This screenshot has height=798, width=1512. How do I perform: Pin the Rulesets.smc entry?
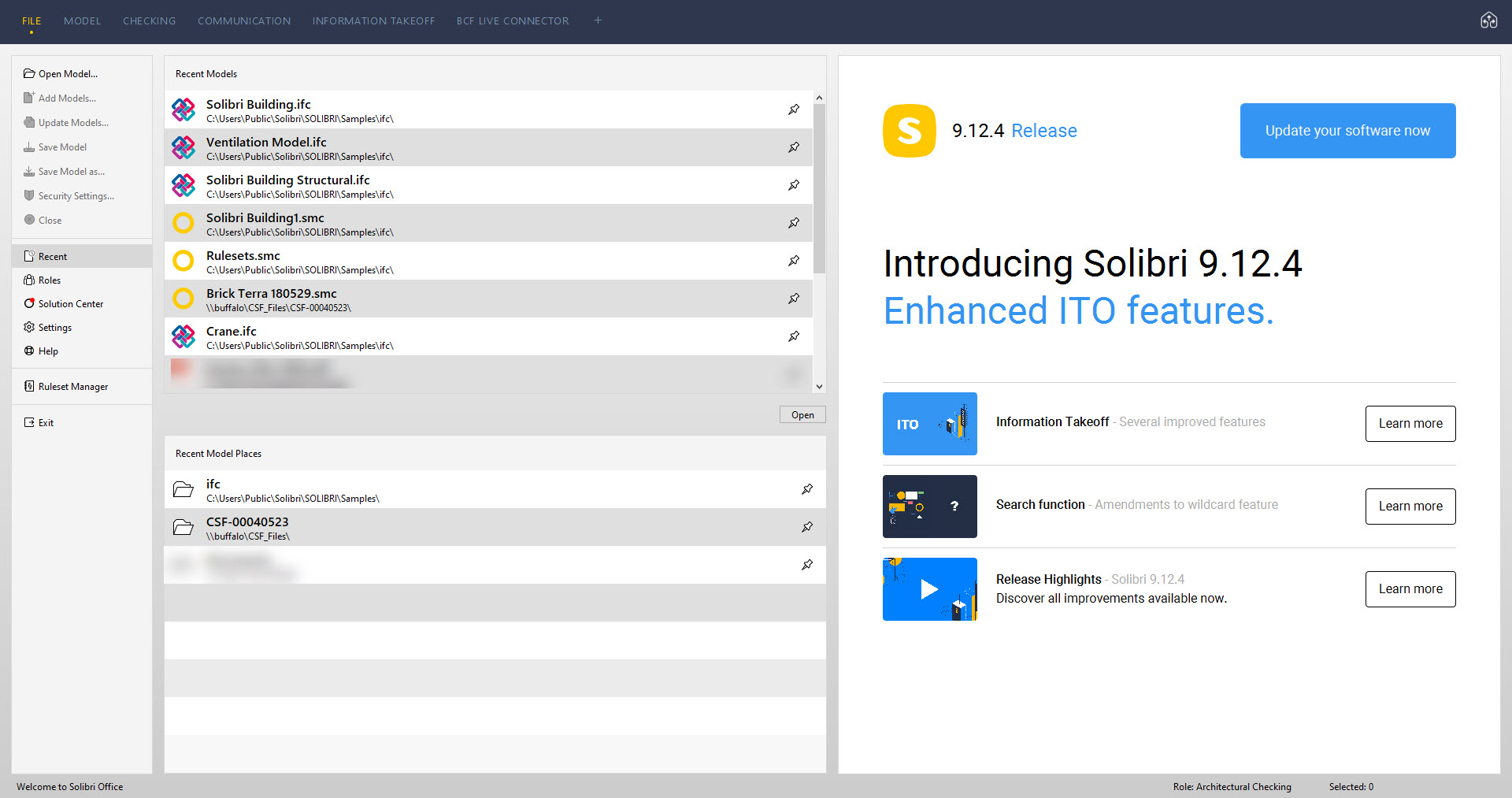coord(794,261)
